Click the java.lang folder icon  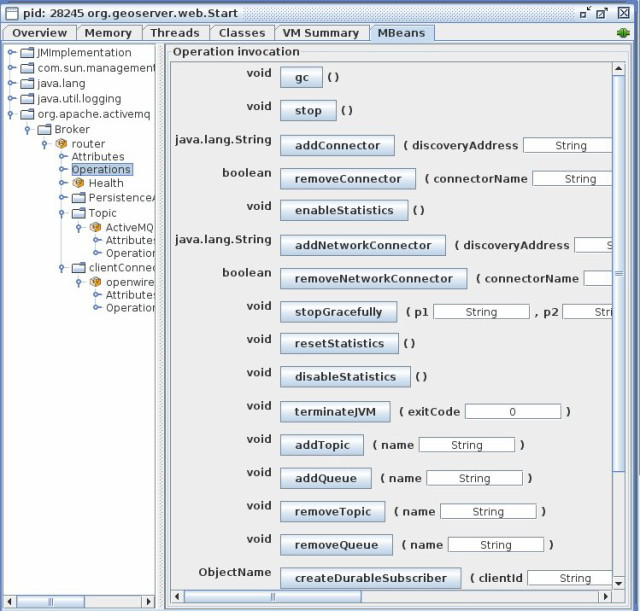[28, 83]
